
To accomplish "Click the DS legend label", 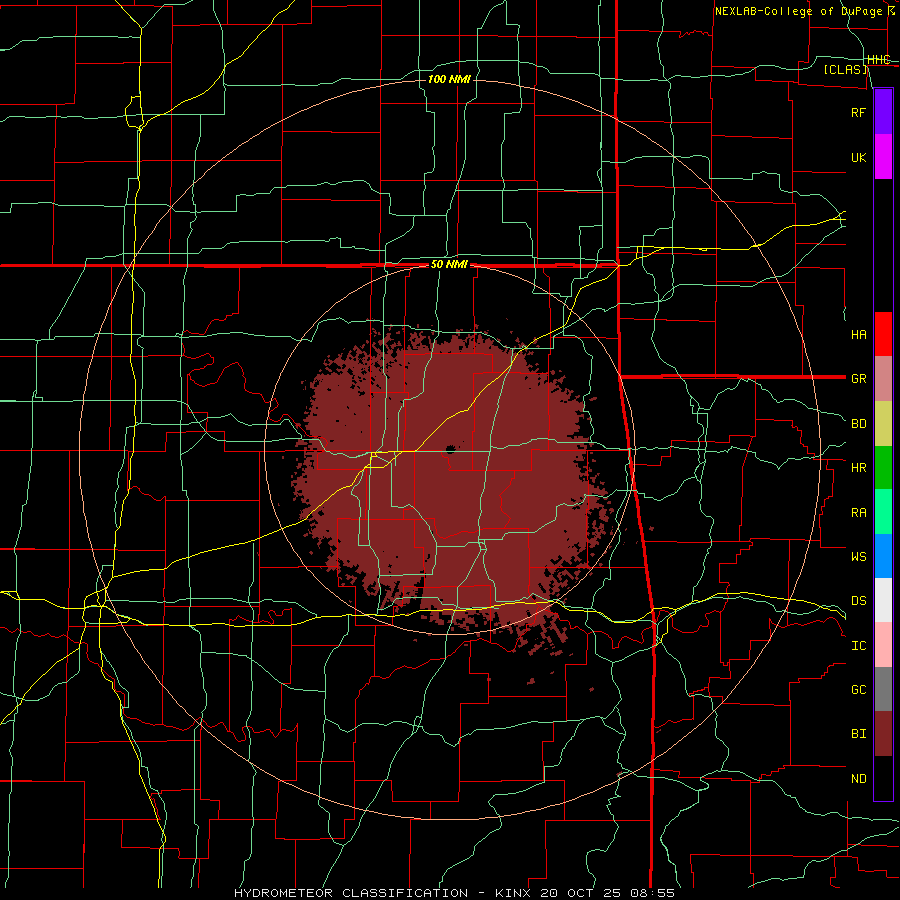I will click(859, 600).
